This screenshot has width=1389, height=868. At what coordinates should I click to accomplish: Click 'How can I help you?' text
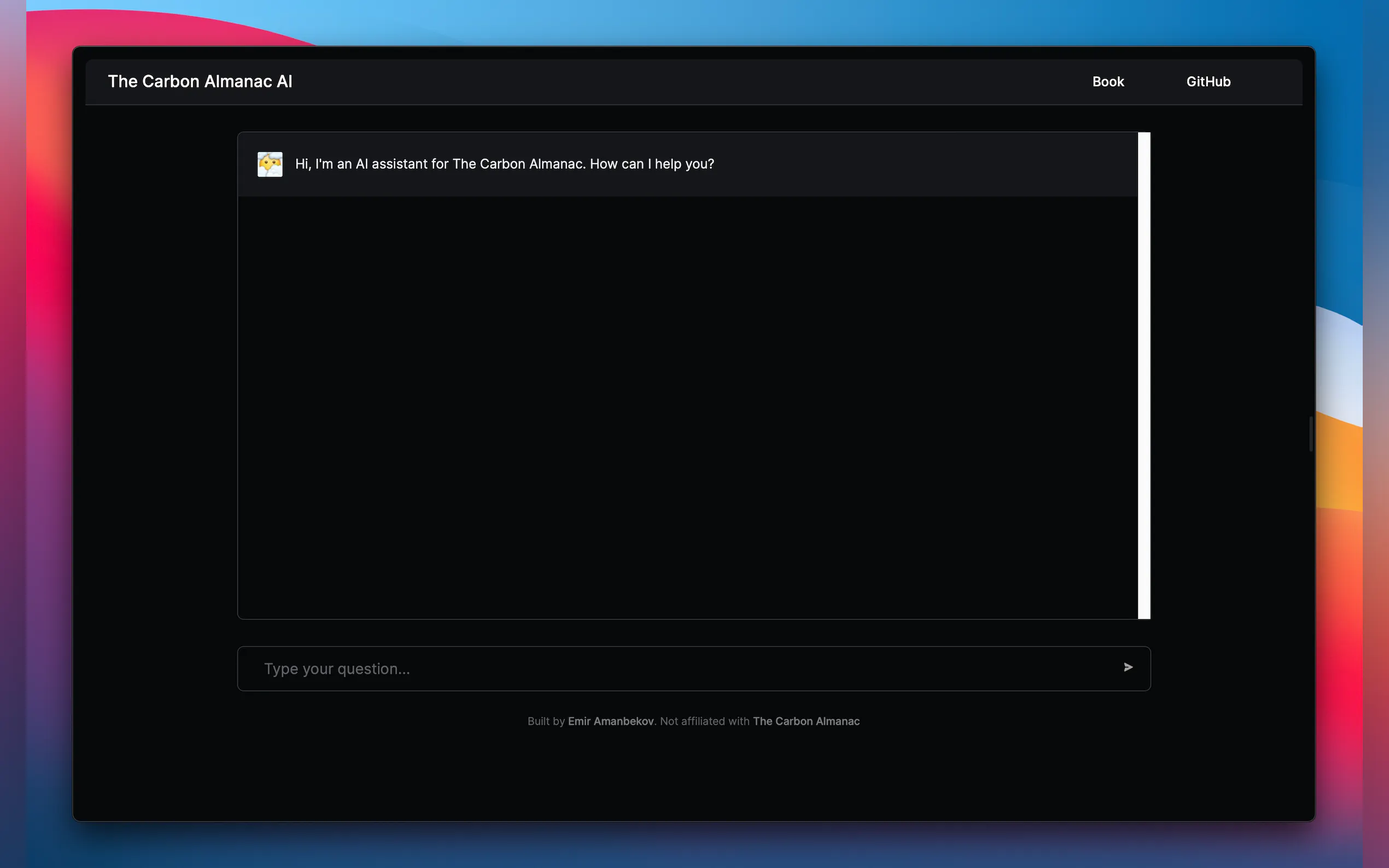click(x=652, y=164)
